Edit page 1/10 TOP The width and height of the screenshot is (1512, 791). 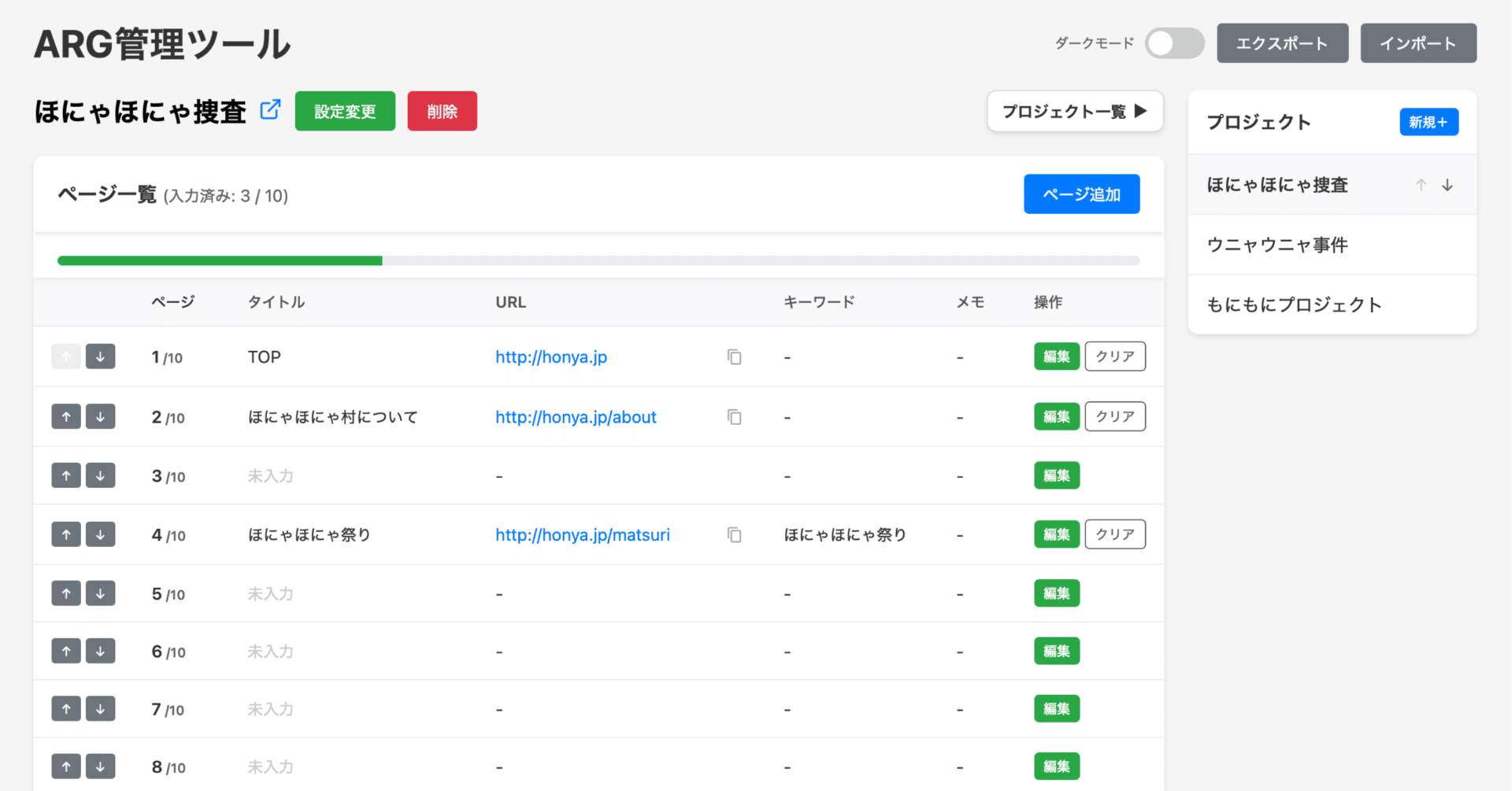point(1056,357)
